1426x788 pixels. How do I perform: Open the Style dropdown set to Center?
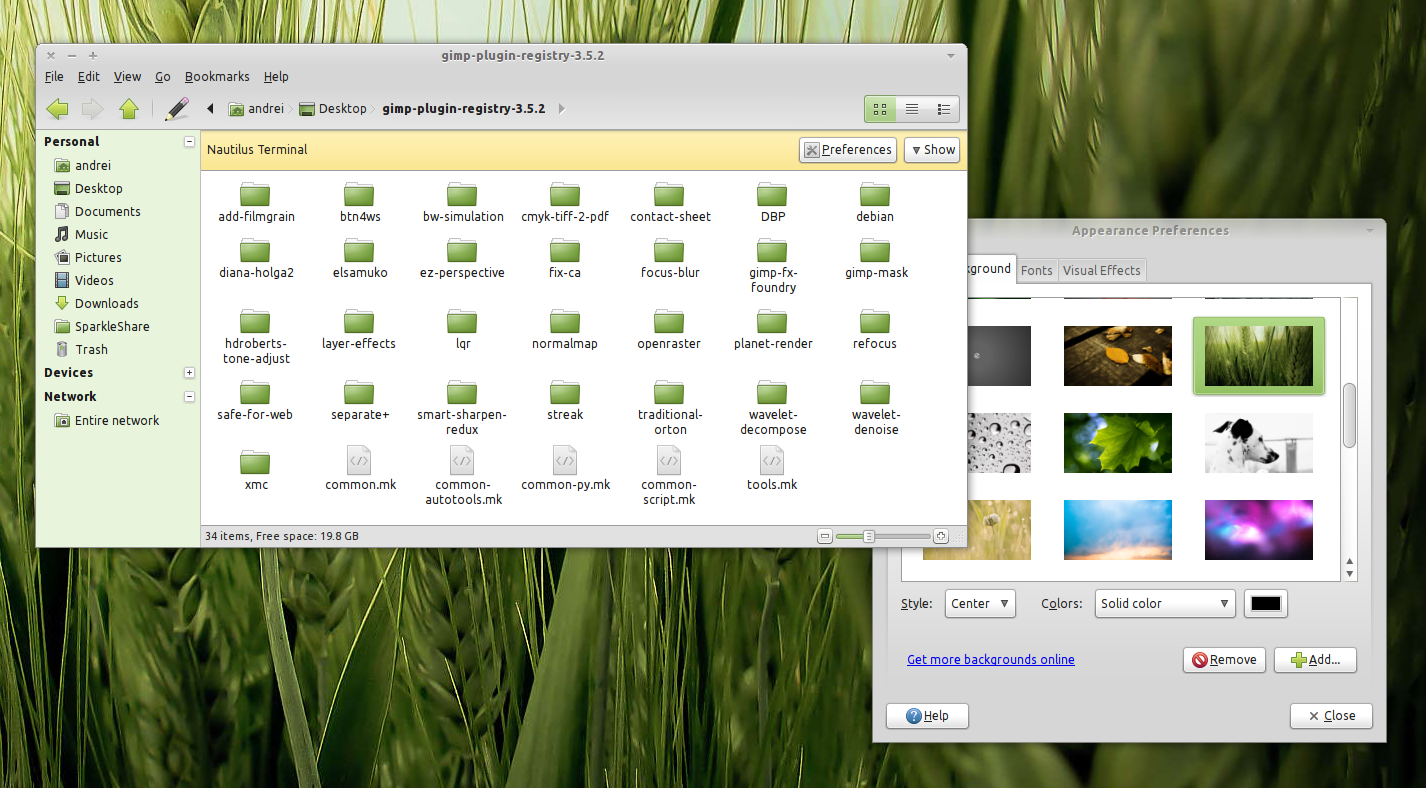click(980, 604)
